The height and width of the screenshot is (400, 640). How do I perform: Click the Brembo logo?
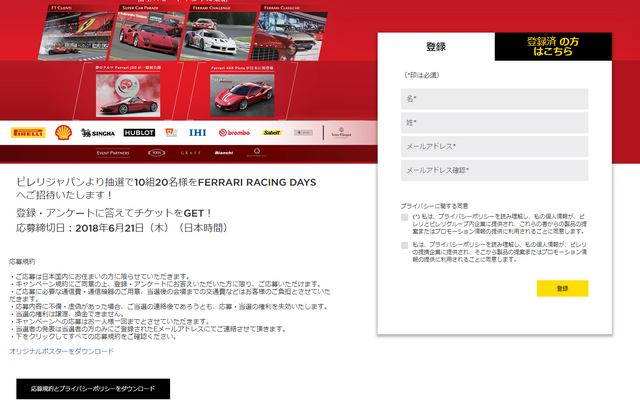click(234, 133)
